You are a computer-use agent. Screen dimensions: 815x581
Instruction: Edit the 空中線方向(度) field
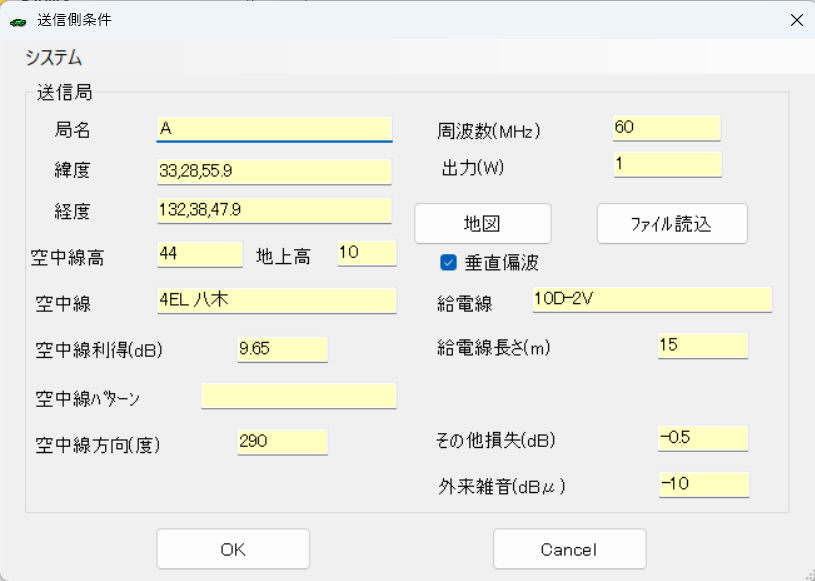click(x=282, y=442)
